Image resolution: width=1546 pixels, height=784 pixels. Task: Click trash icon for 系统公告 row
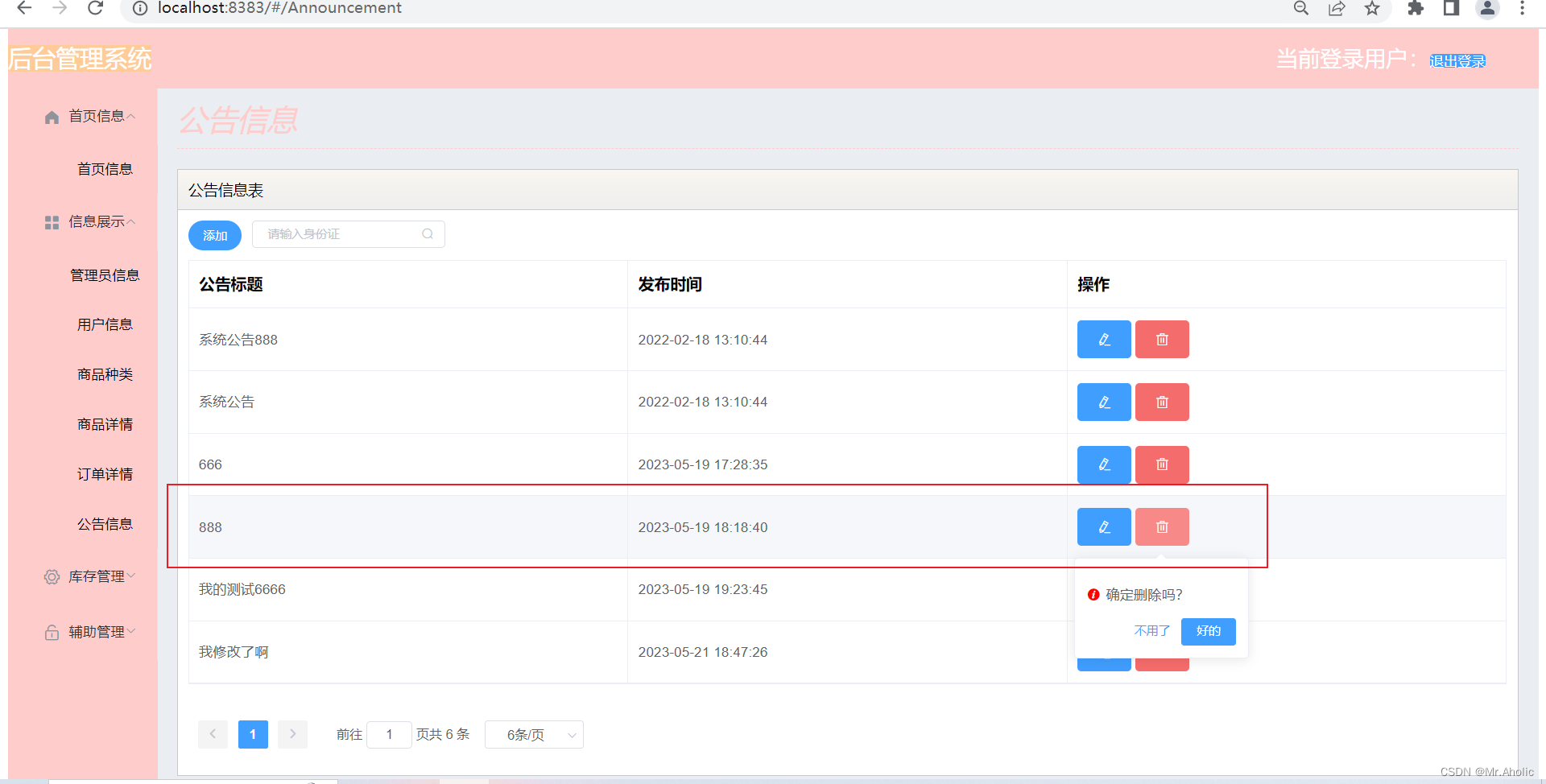pos(1162,402)
